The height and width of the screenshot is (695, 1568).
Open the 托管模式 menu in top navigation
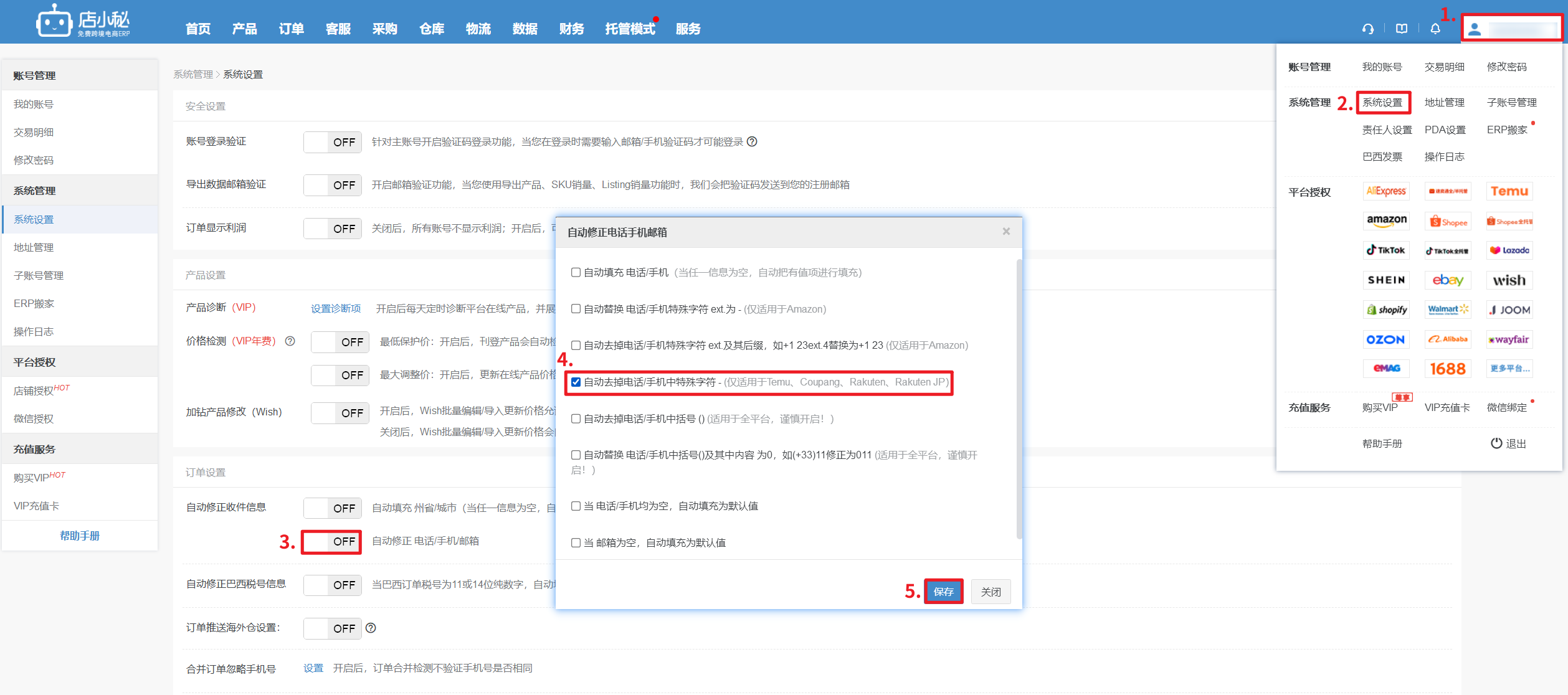pos(630,29)
